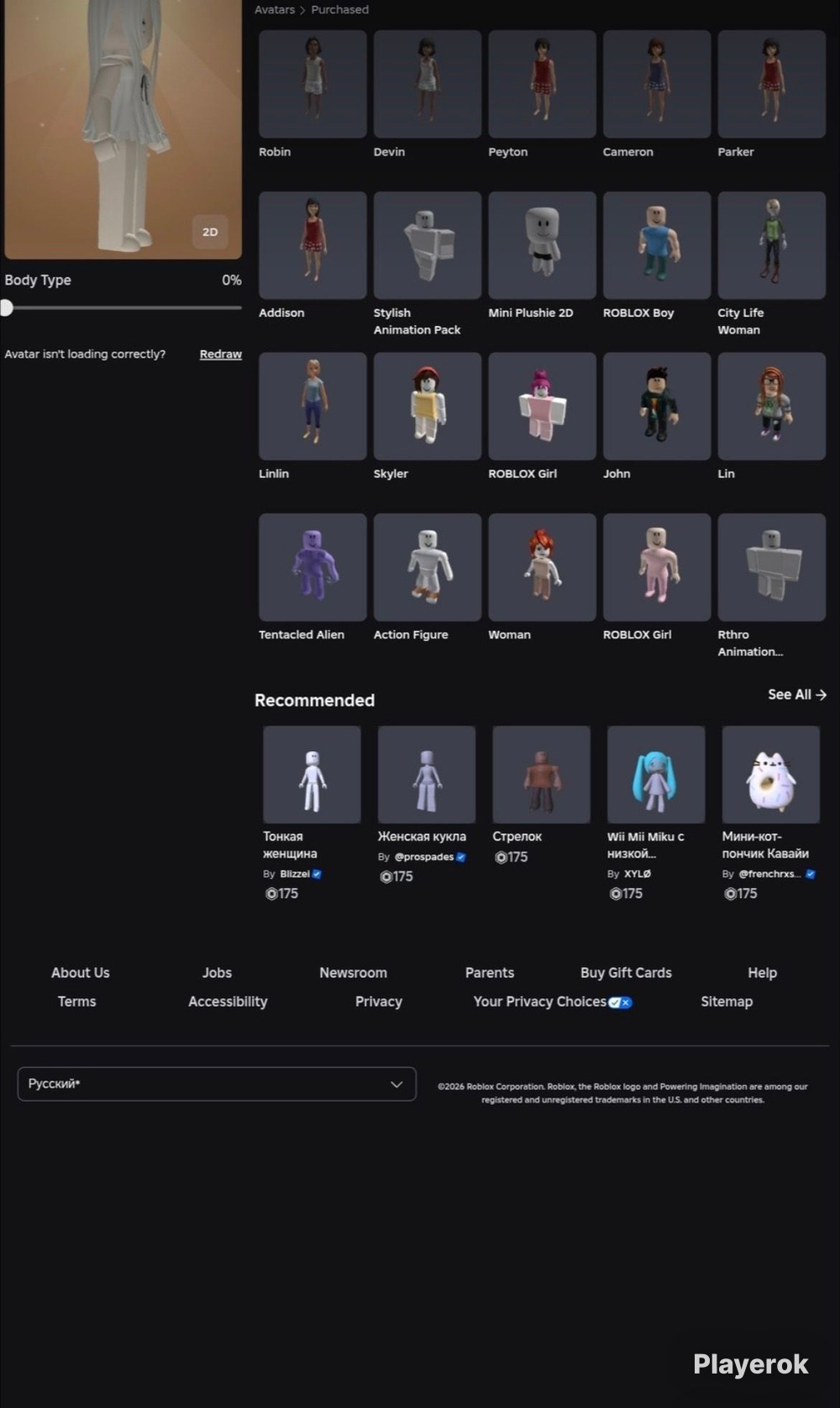Open recommended item Стрелок
This screenshot has height=1408, width=840.
click(541, 775)
